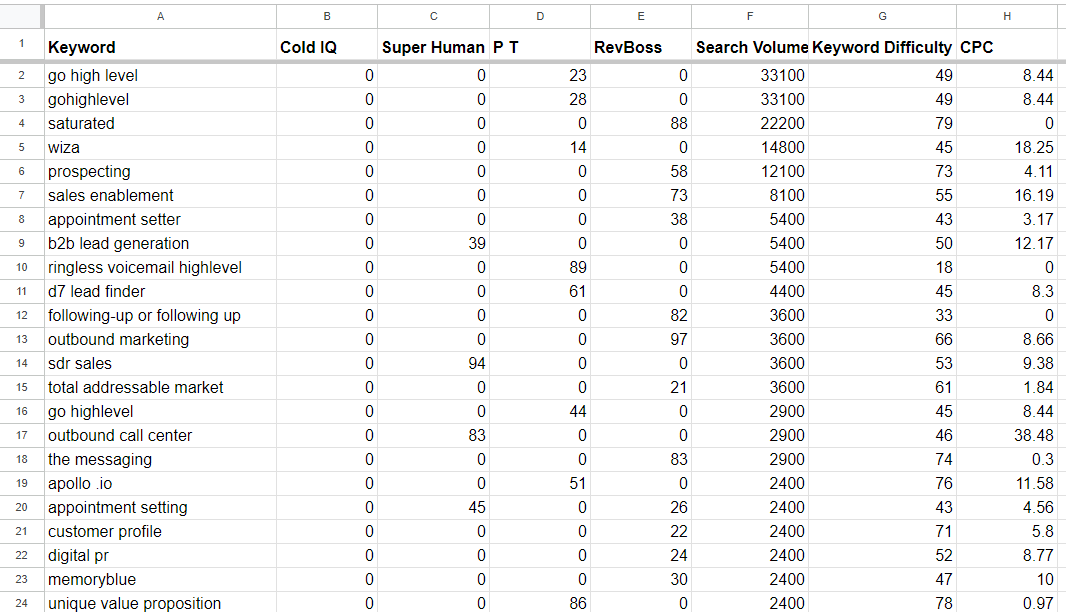The image size is (1066, 612).
Task: Select column B header
Action: (x=327, y=16)
